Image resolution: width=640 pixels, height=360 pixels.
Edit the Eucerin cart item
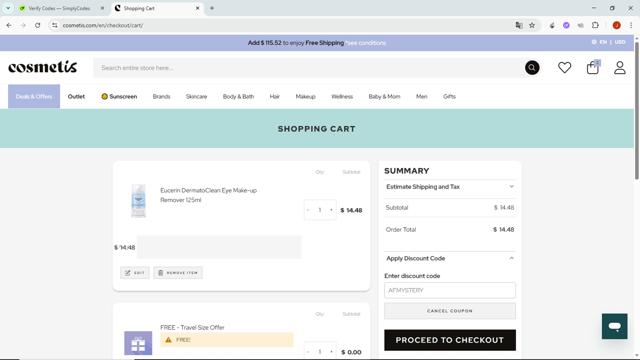click(x=135, y=273)
